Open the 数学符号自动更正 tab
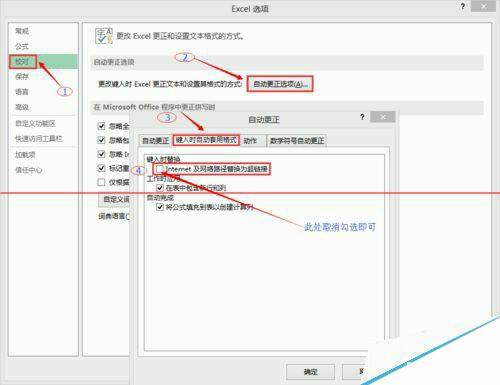500x385 pixels. click(297, 141)
